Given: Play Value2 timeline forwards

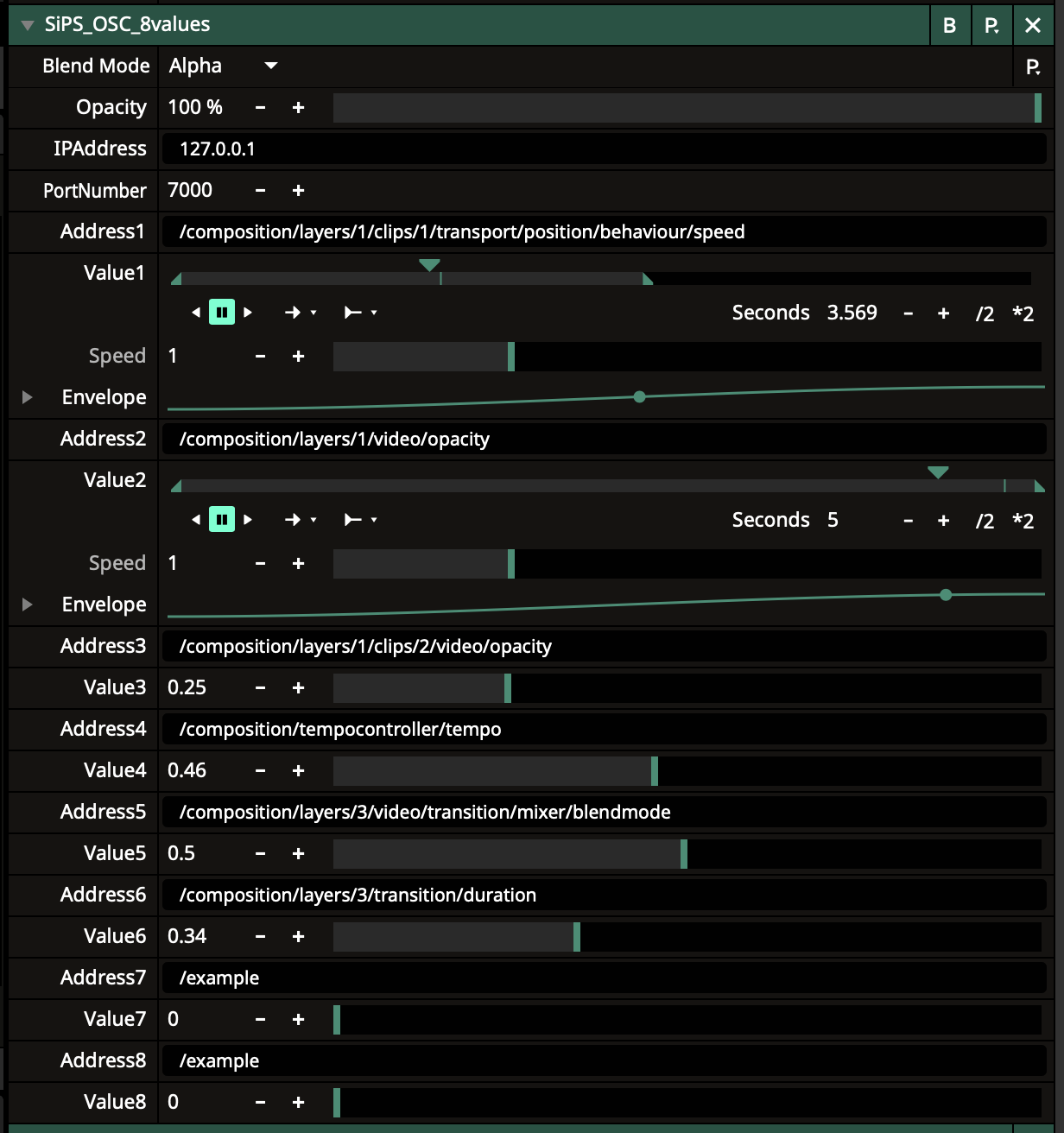Looking at the screenshot, I should [x=248, y=520].
